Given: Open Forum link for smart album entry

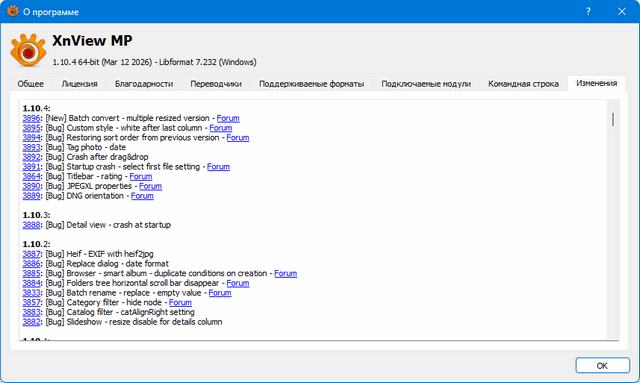Looking at the screenshot, I should [285, 274].
